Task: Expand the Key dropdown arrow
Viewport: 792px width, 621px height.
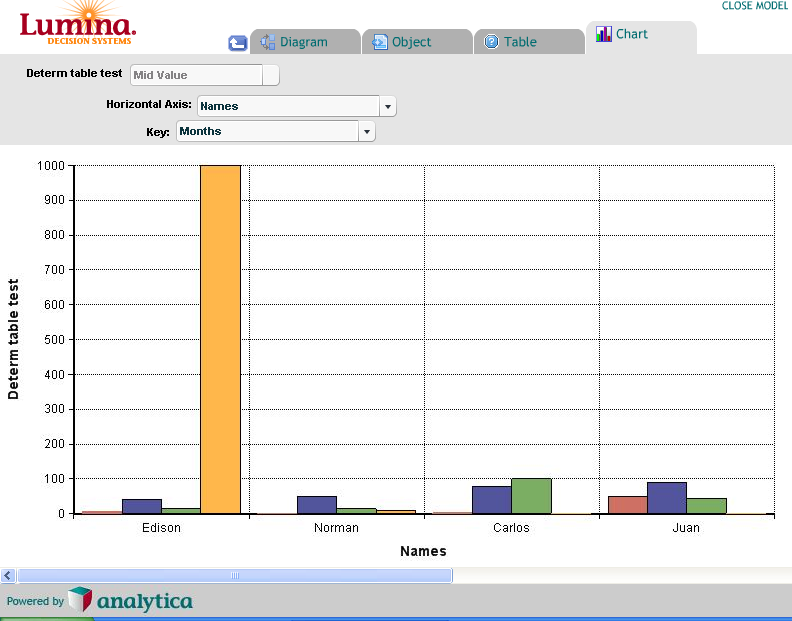Action: coord(367,131)
